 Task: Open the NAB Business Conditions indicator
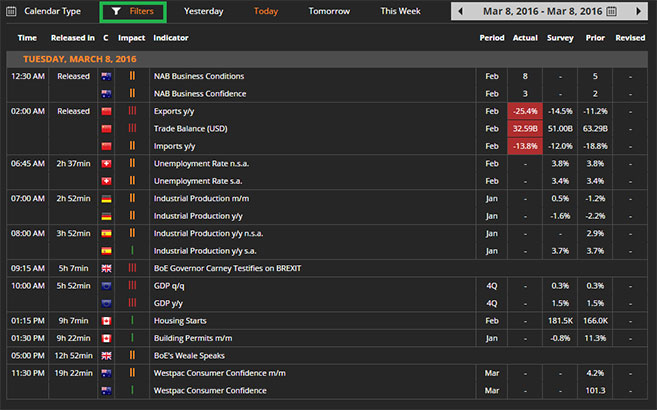[x=198, y=76]
